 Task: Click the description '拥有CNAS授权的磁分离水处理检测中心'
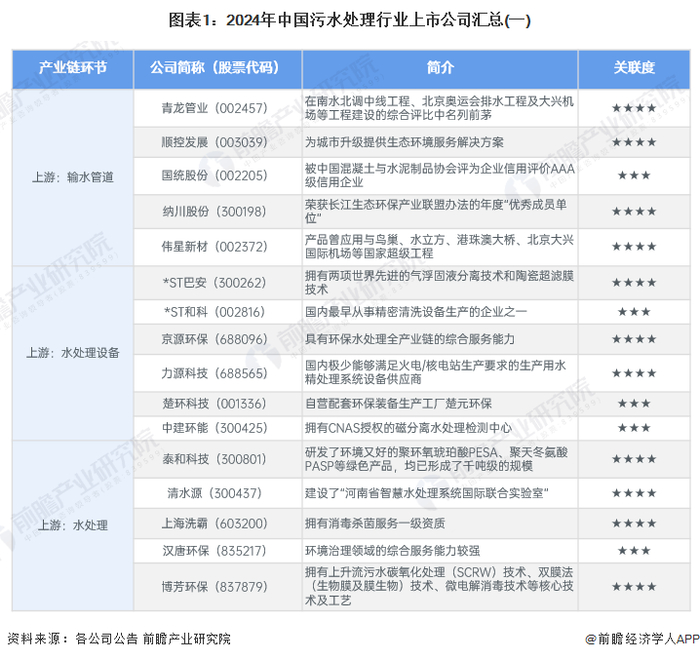pyautogui.click(x=408, y=428)
